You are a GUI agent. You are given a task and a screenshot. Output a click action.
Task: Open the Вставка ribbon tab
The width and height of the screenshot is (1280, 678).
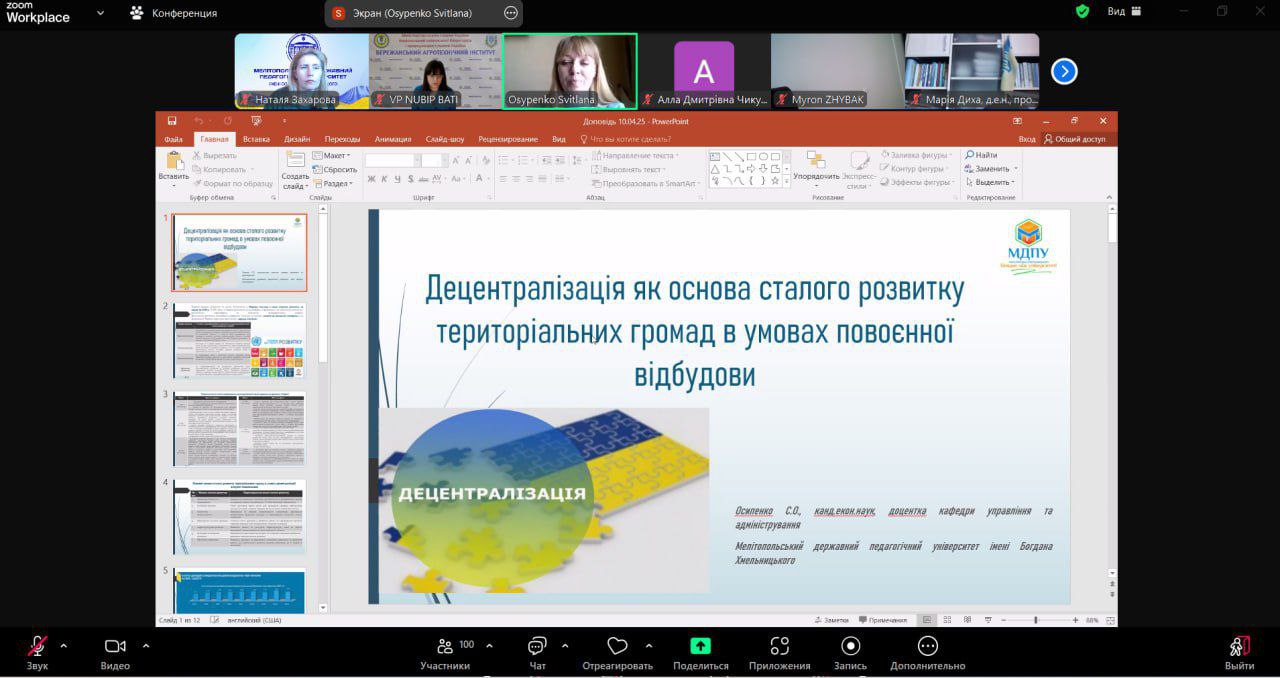click(256, 139)
